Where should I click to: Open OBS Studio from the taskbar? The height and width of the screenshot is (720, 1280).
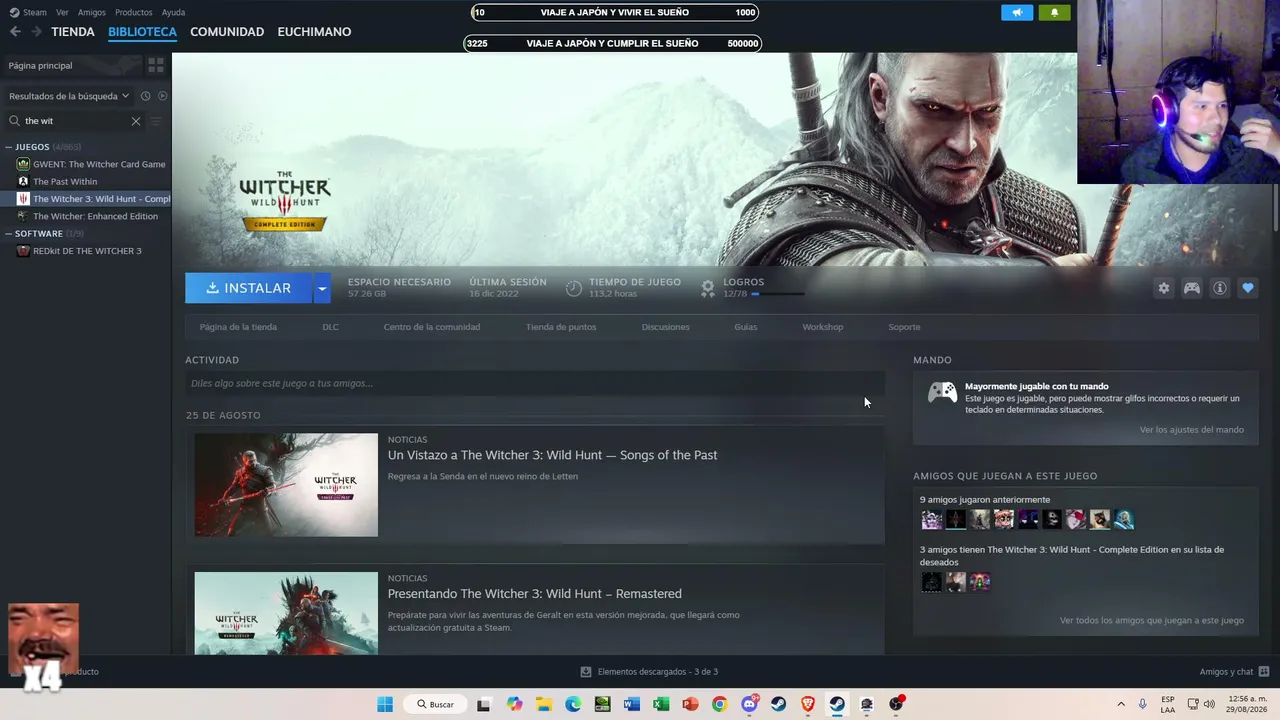(x=896, y=704)
